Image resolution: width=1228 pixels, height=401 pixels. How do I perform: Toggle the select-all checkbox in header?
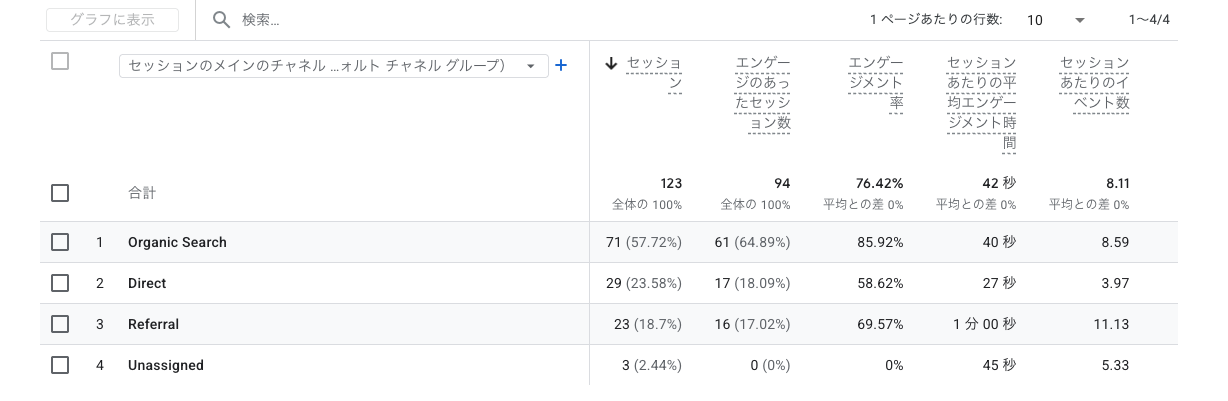[60, 62]
